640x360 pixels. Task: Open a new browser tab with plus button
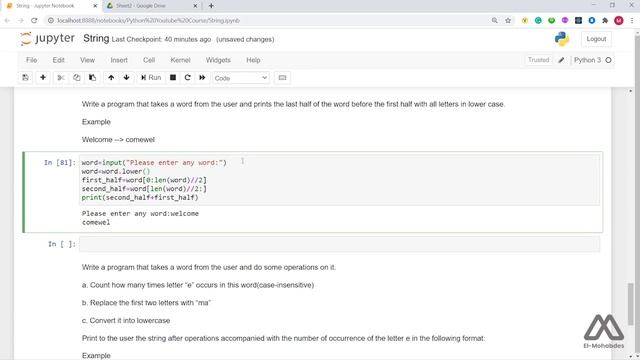[211, 6]
